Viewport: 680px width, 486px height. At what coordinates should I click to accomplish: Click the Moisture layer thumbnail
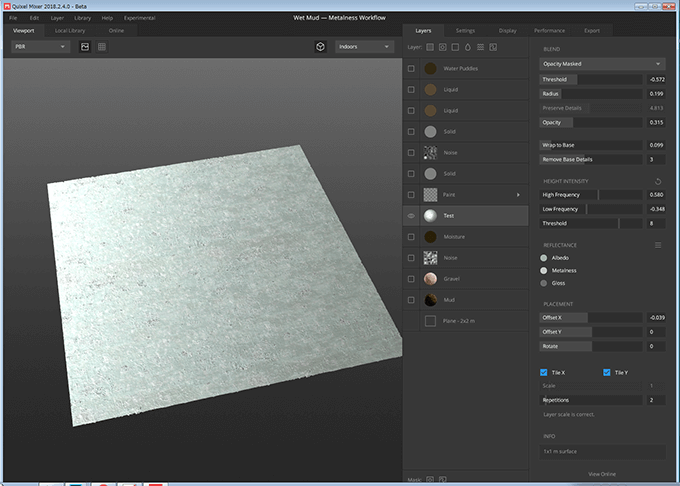tap(430, 237)
